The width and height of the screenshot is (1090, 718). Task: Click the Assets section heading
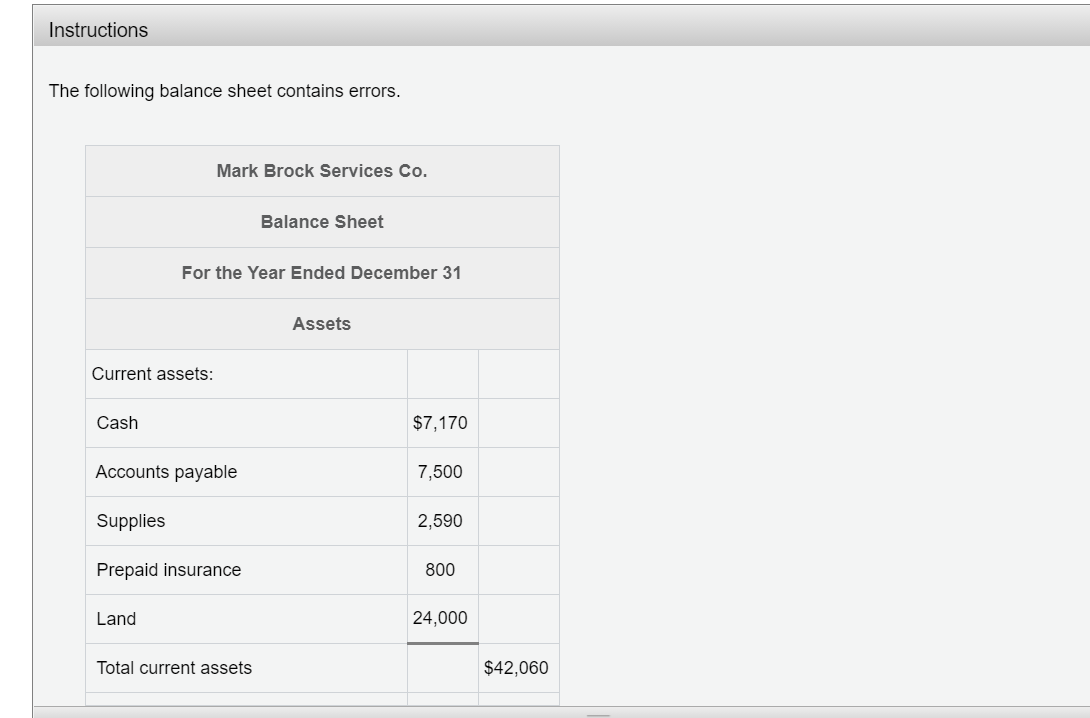322,323
